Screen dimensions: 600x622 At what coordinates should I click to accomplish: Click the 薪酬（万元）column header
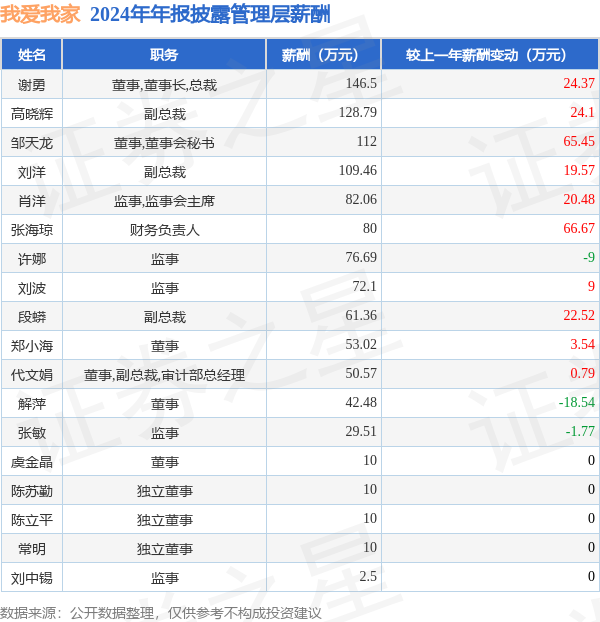tap(324, 55)
